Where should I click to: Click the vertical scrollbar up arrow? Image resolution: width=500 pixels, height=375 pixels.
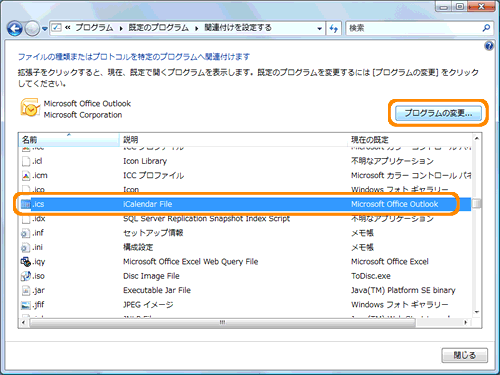click(477, 138)
